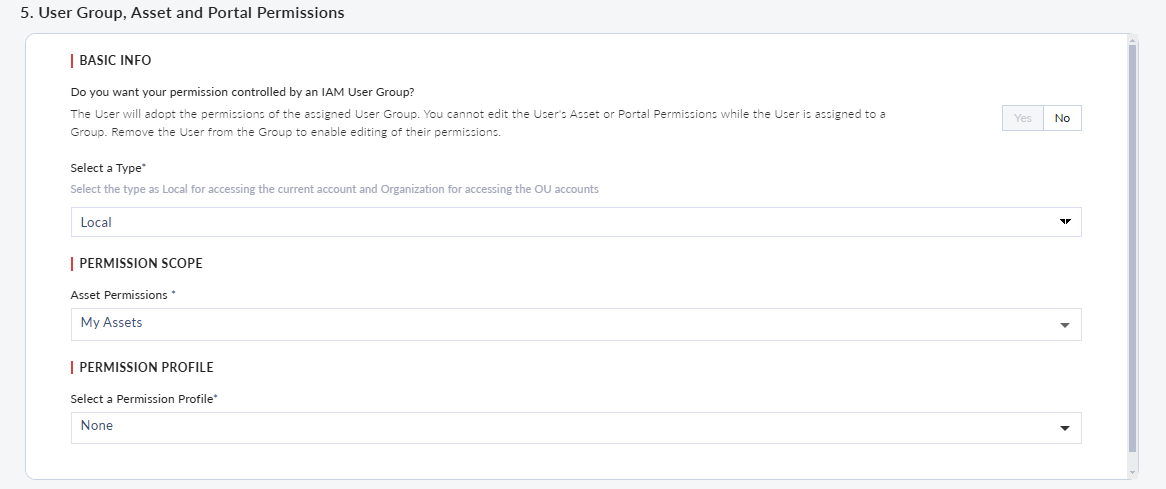Click the Select a Type field label
The height and width of the screenshot is (489, 1166).
108,168
